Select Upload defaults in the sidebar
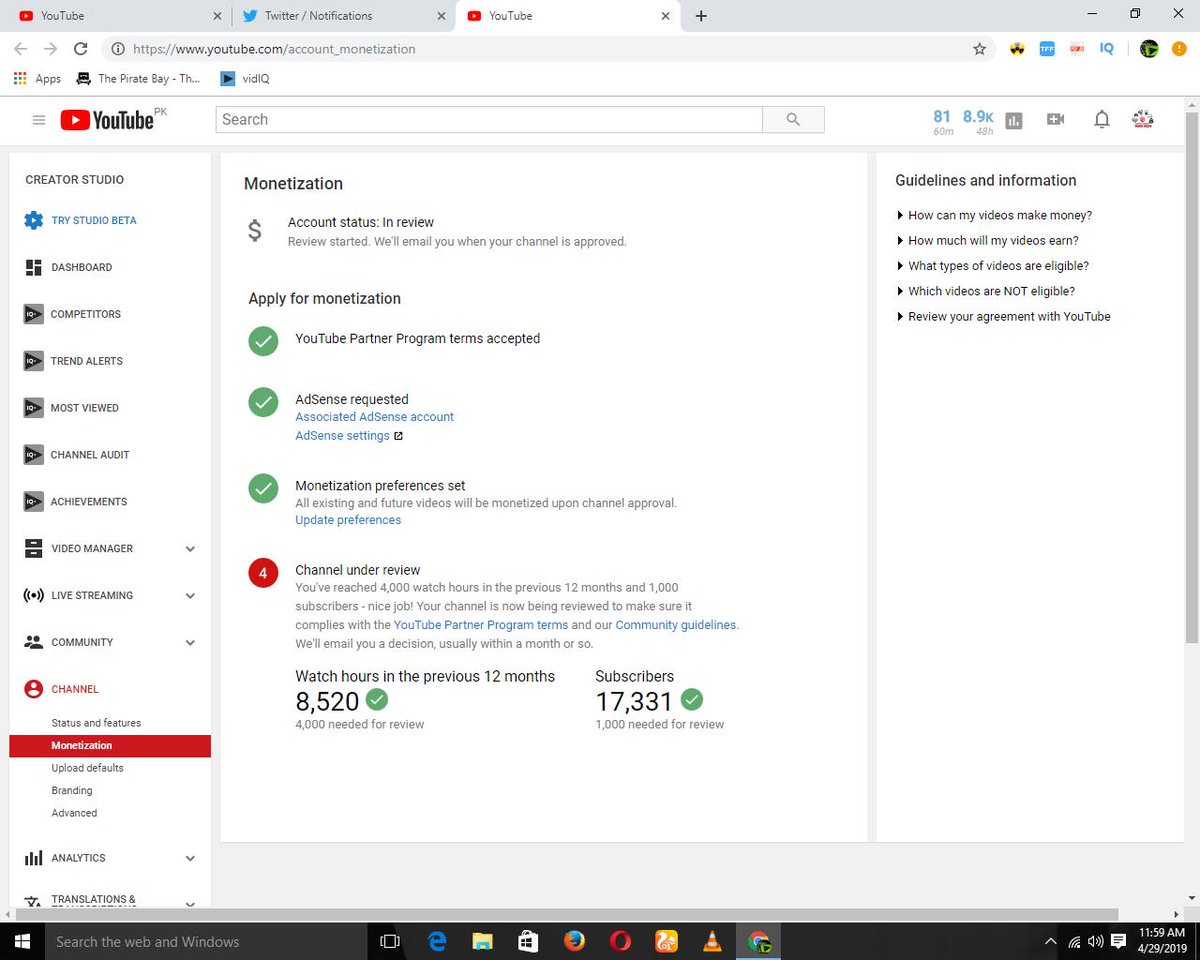This screenshot has height=960, width=1200. [88, 768]
